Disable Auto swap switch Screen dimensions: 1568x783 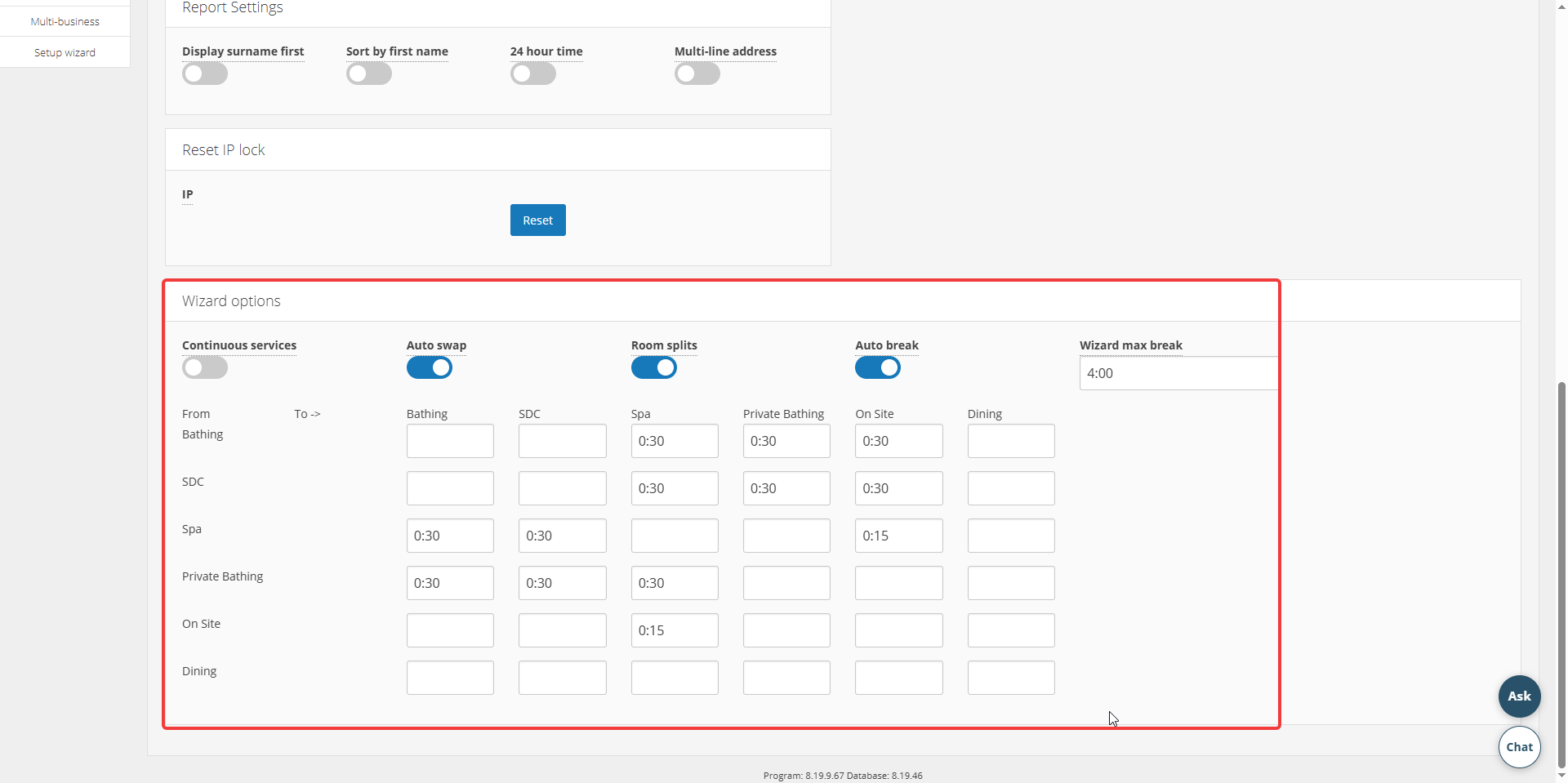point(430,367)
